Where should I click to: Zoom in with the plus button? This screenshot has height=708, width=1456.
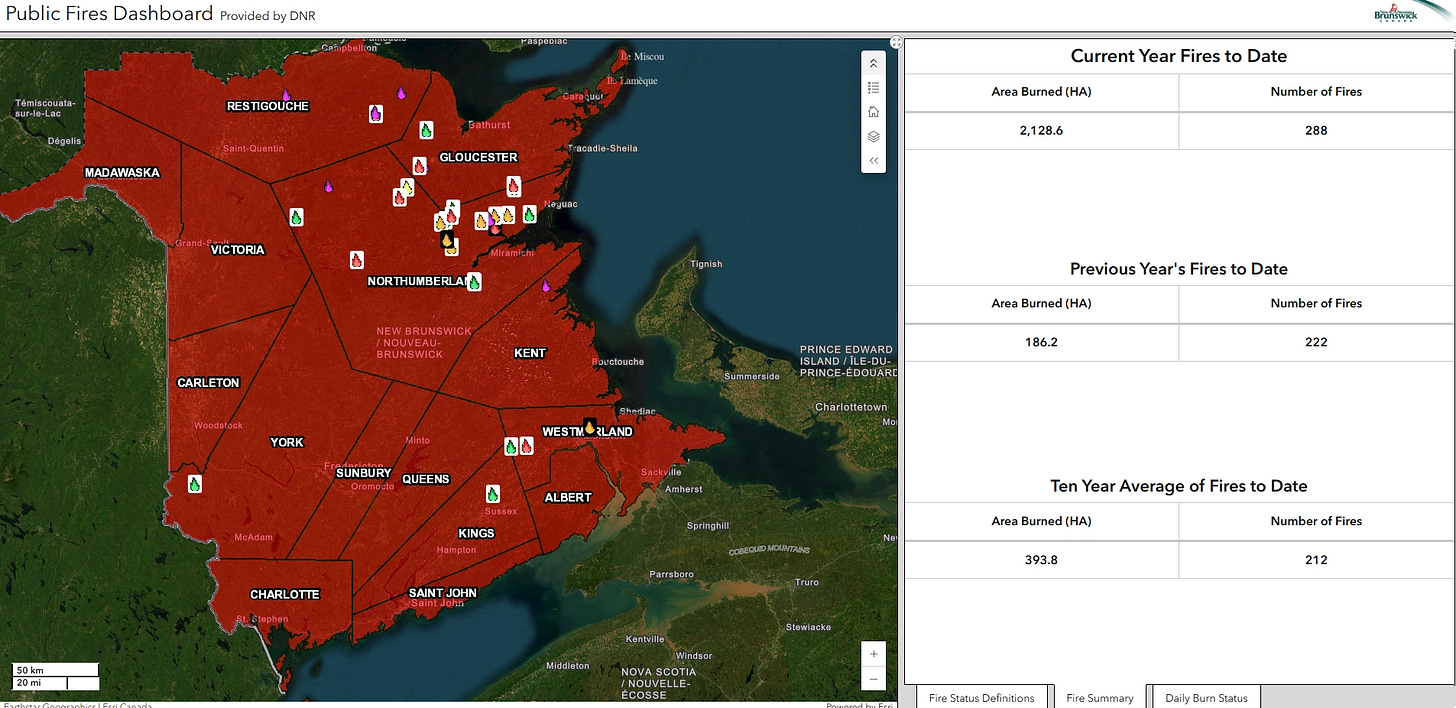point(873,654)
